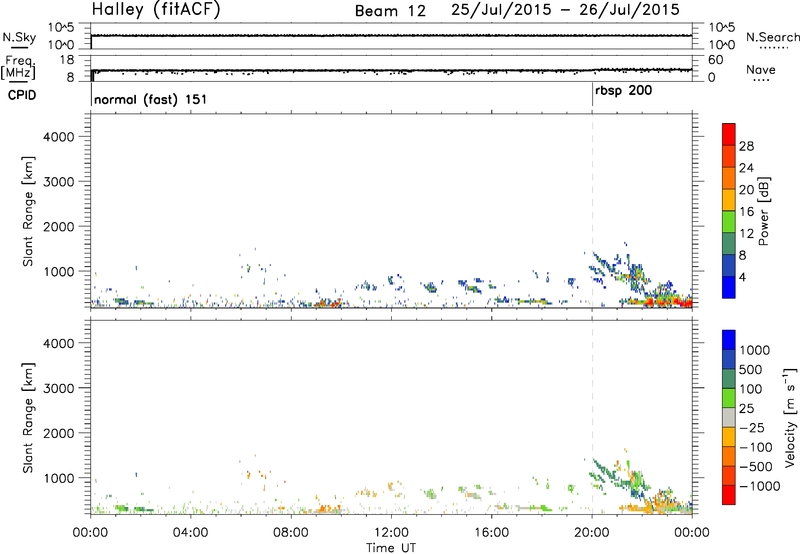Click the "20:00" time axis tick label
The image size is (800, 554).
[592, 533]
